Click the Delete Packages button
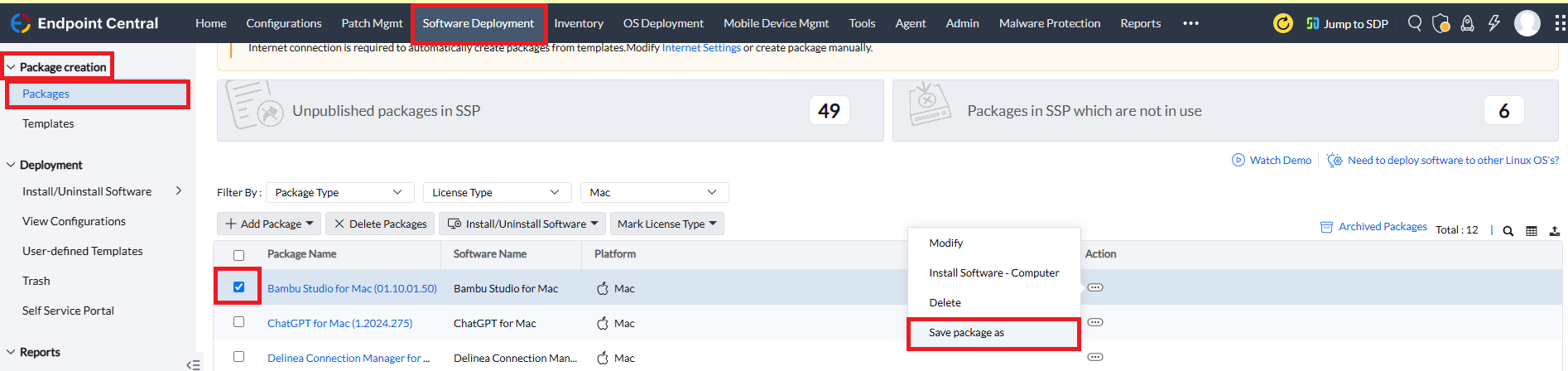Viewport: 1568px width, 371px height. 380,224
